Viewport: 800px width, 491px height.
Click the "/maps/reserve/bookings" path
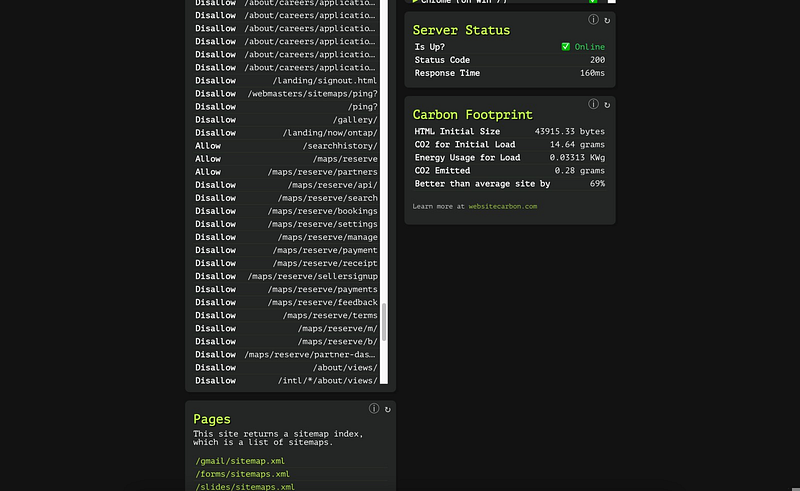(322, 211)
